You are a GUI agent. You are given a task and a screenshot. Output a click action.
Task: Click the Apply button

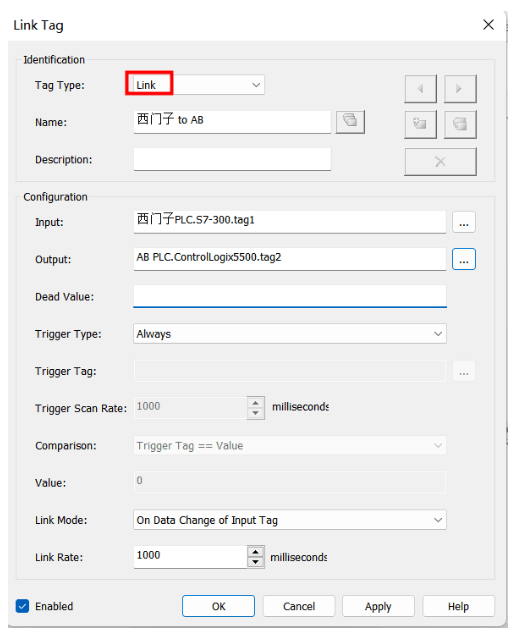click(378, 606)
